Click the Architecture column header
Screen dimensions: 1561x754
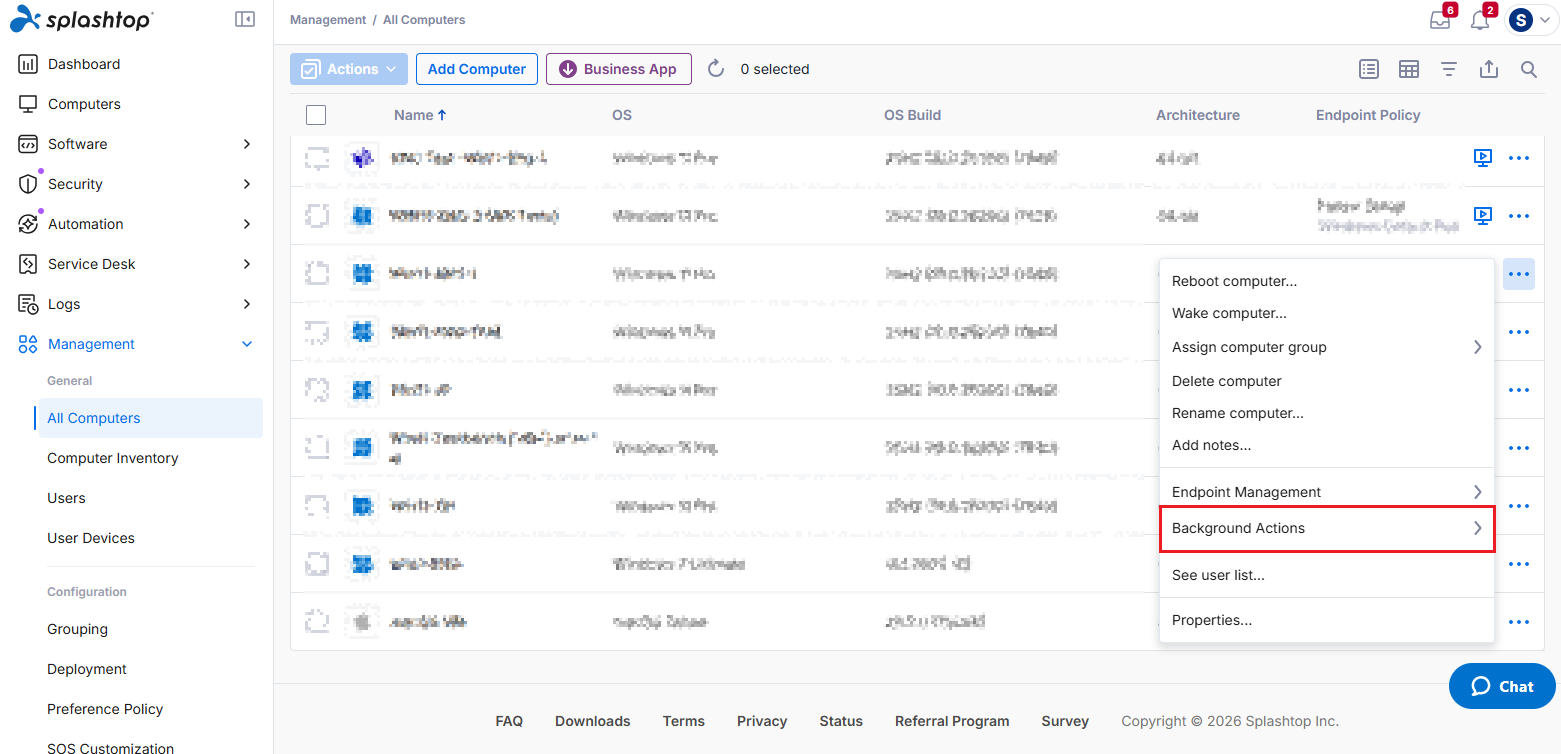click(1198, 115)
